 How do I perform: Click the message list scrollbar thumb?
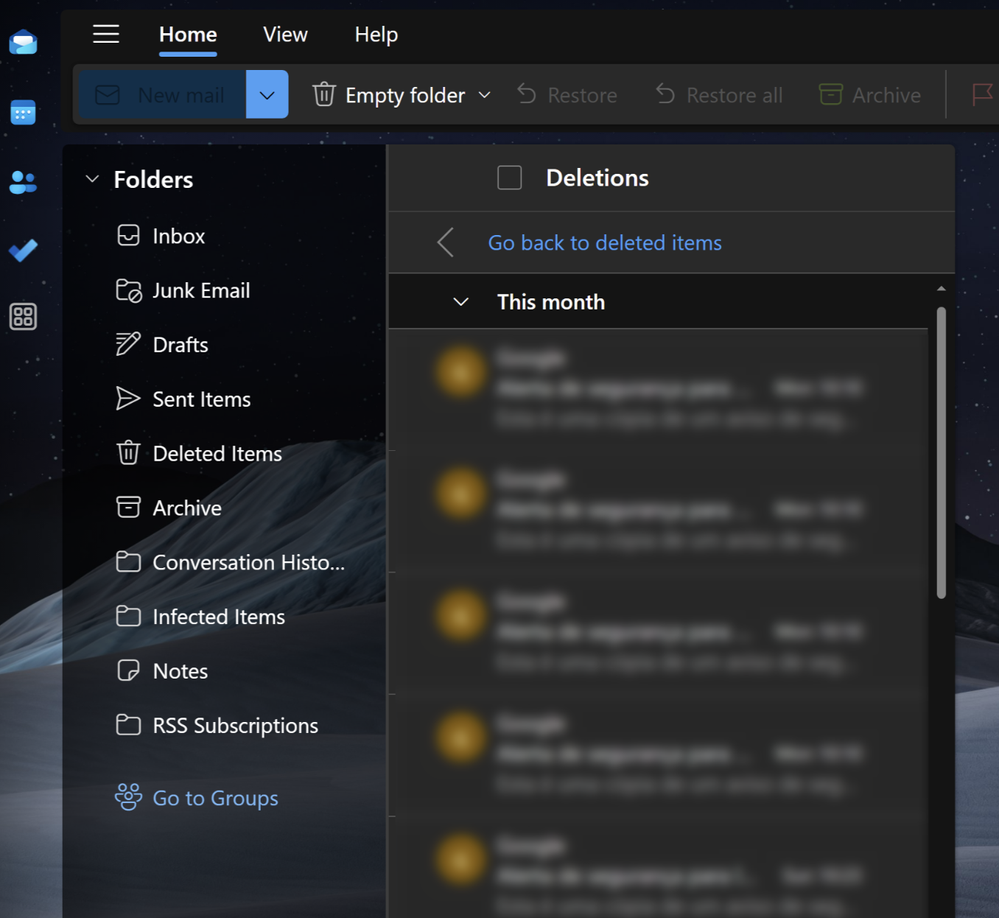pyautogui.click(x=941, y=452)
